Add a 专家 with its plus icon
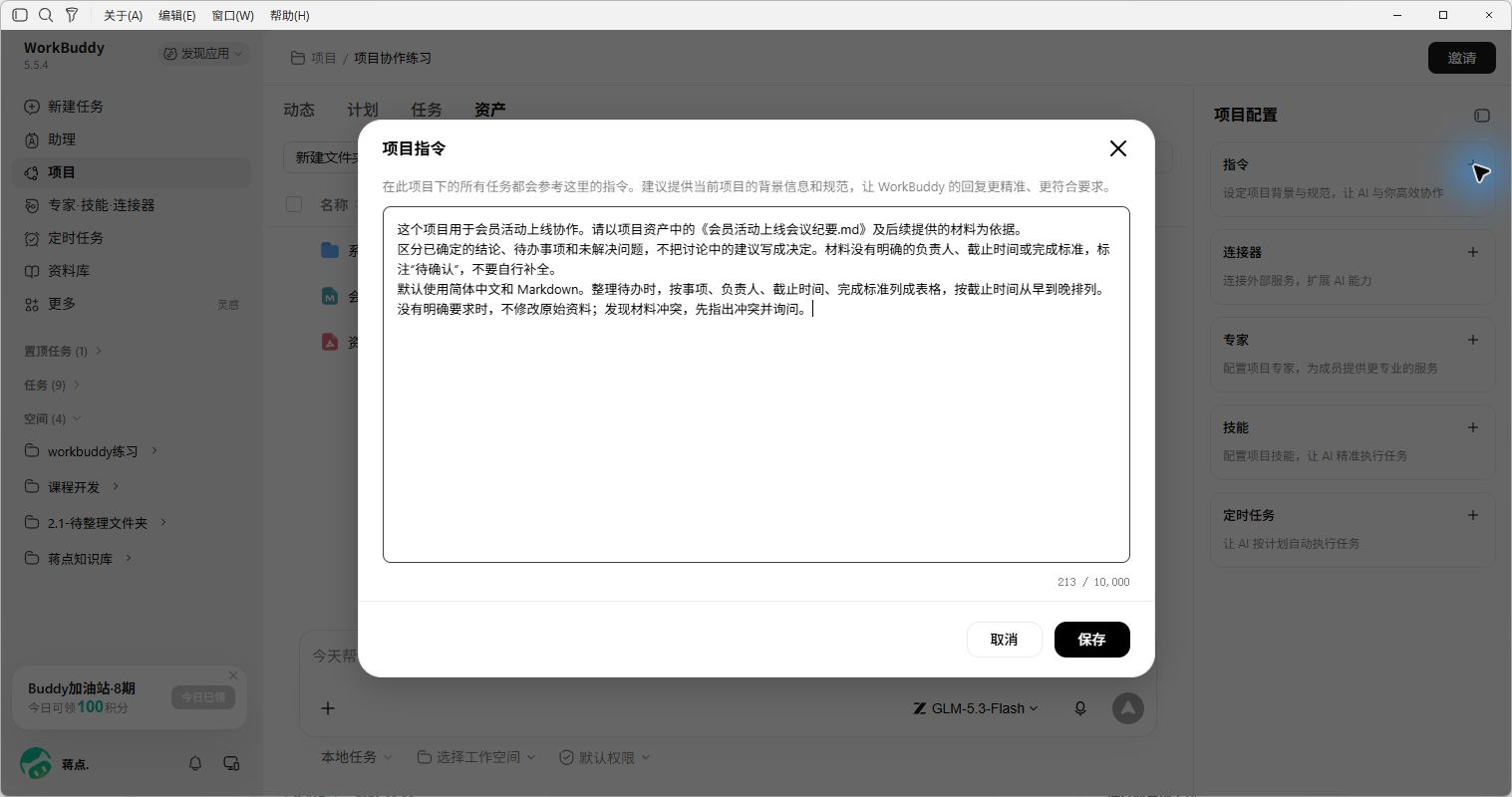 coord(1473,340)
